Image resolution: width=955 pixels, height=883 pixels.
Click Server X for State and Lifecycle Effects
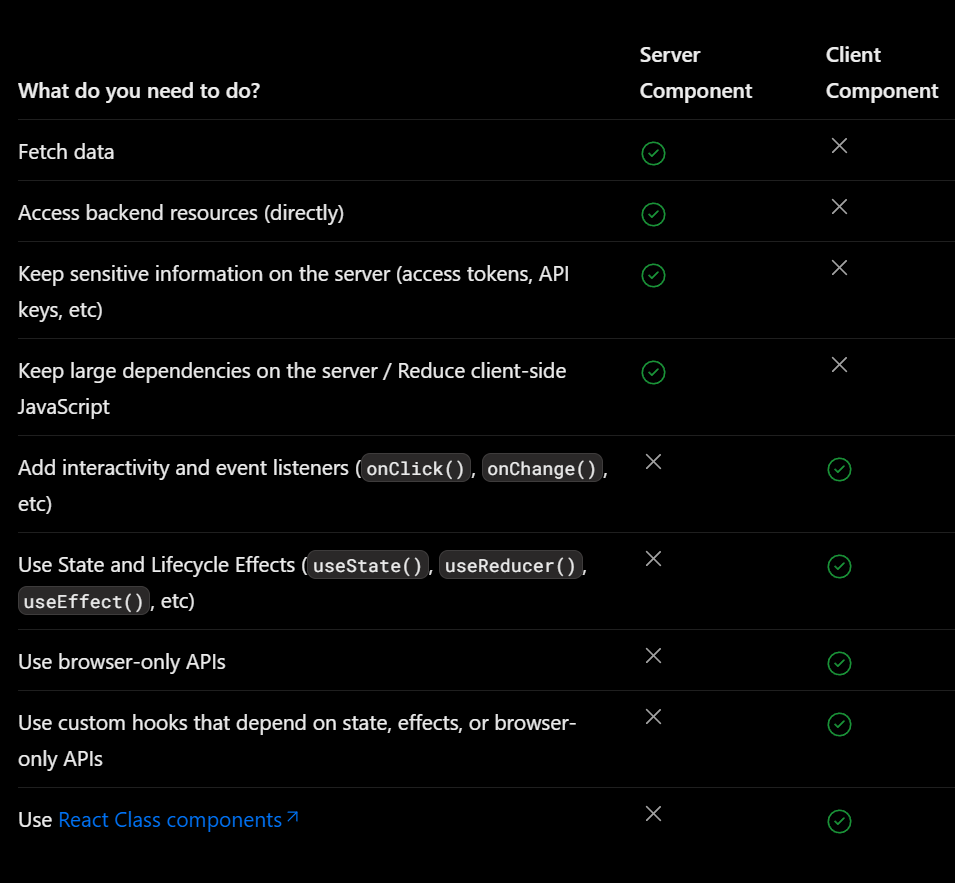653,559
